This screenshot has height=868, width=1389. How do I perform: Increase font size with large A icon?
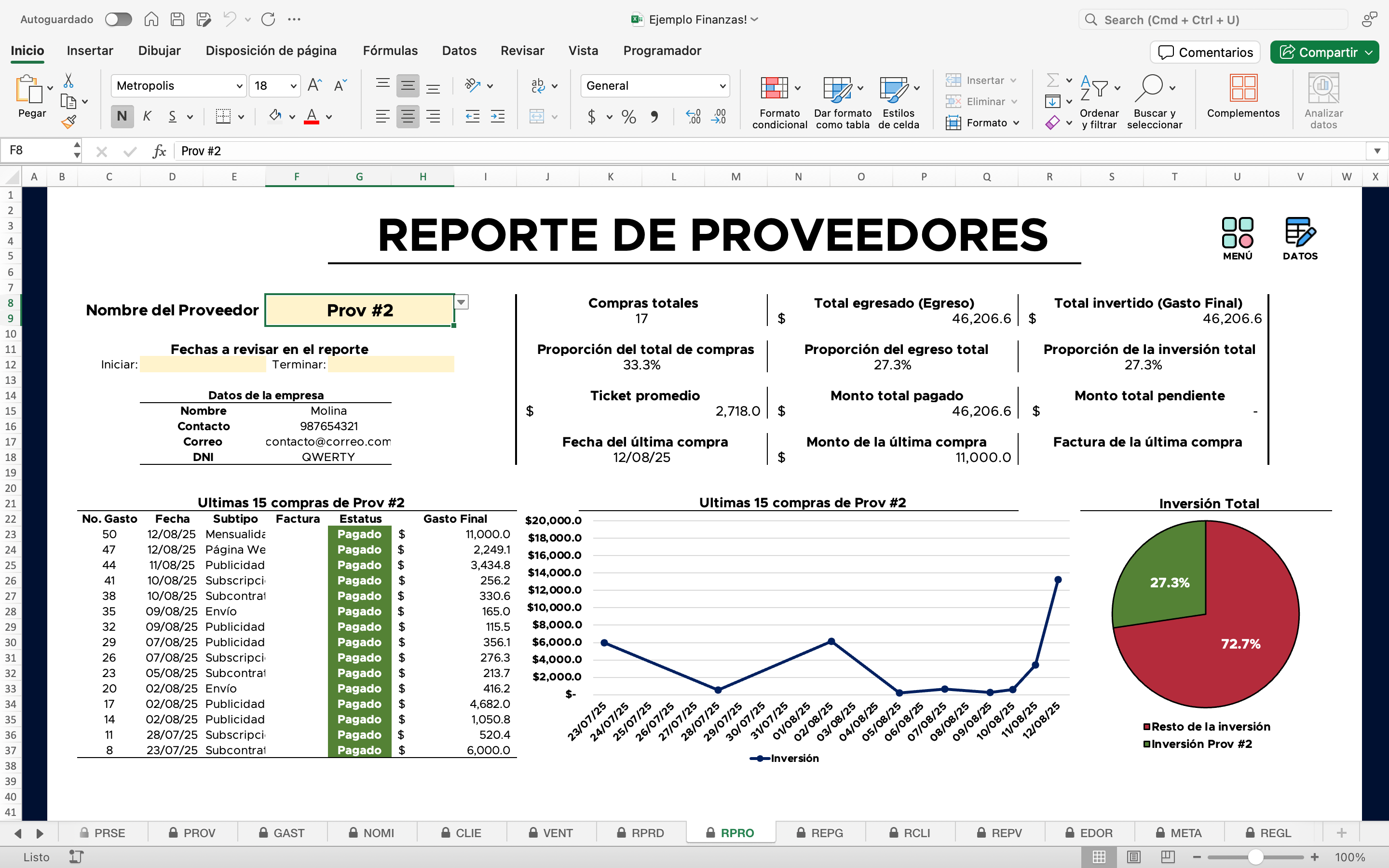[314, 85]
